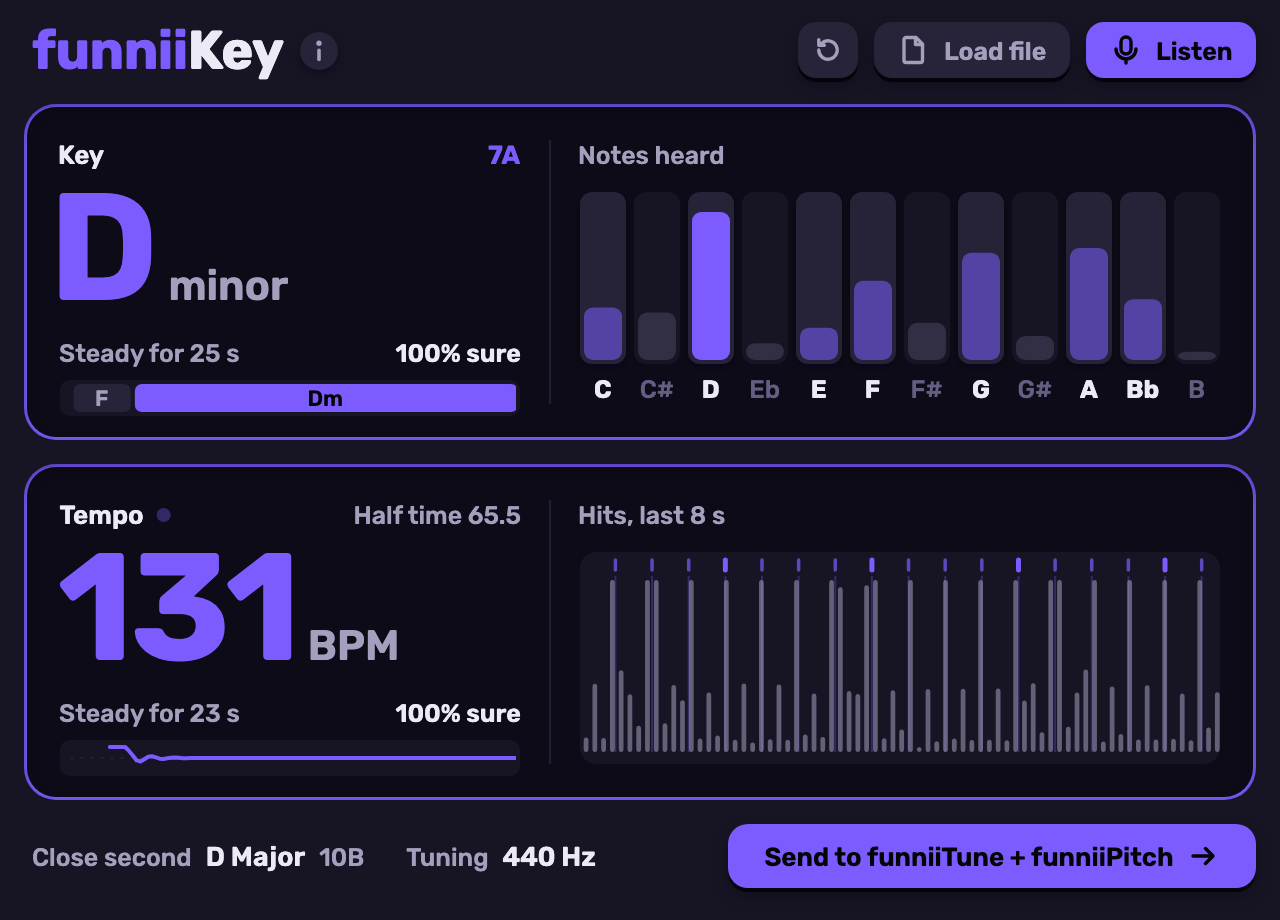
Task: Click the Tempo panel heading
Action: click(x=101, y=516)
